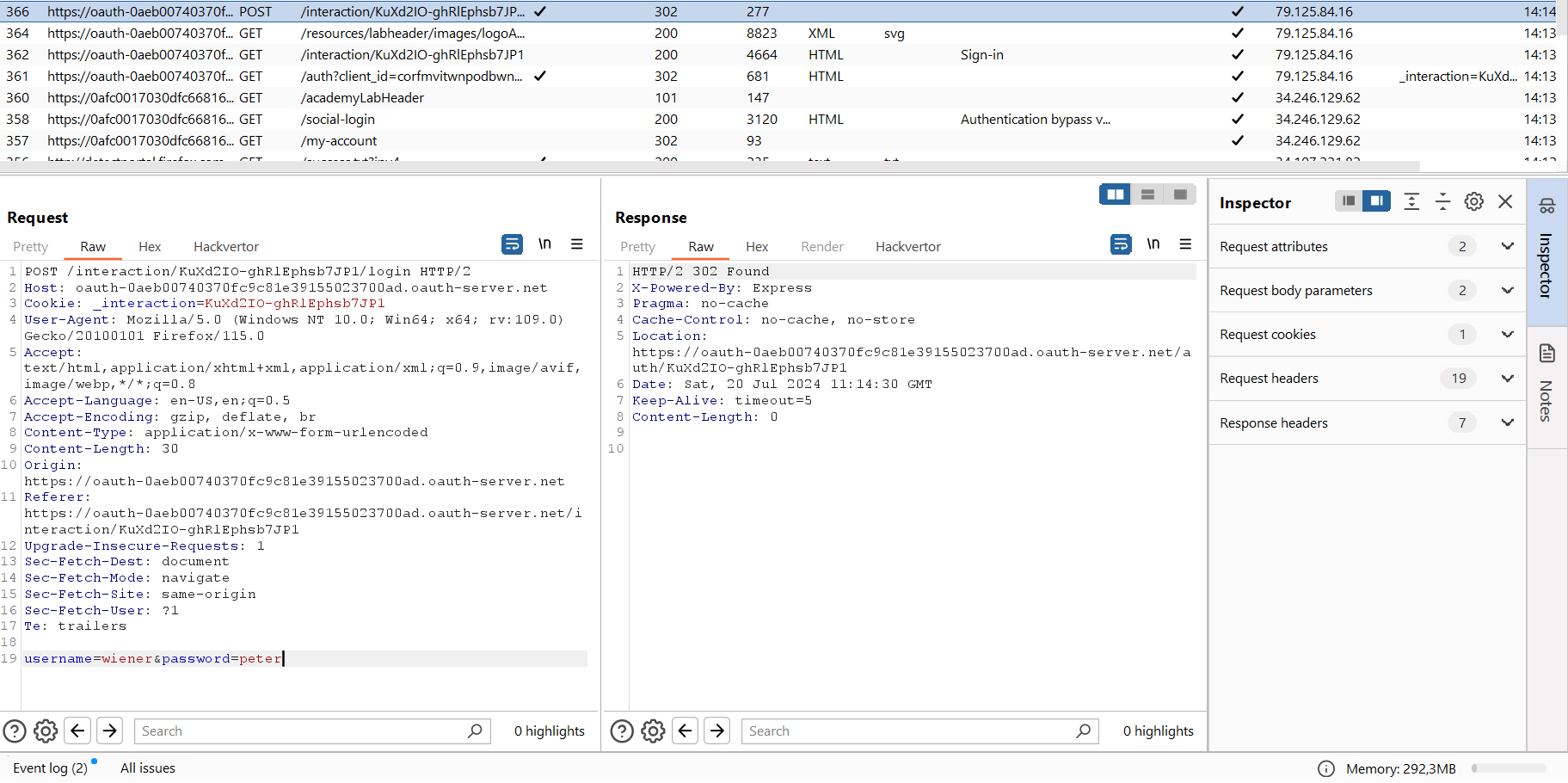The width and height of the screenshot is (1568, 783).
Task: Open Inspector side tab
Action: [1546, 253]
